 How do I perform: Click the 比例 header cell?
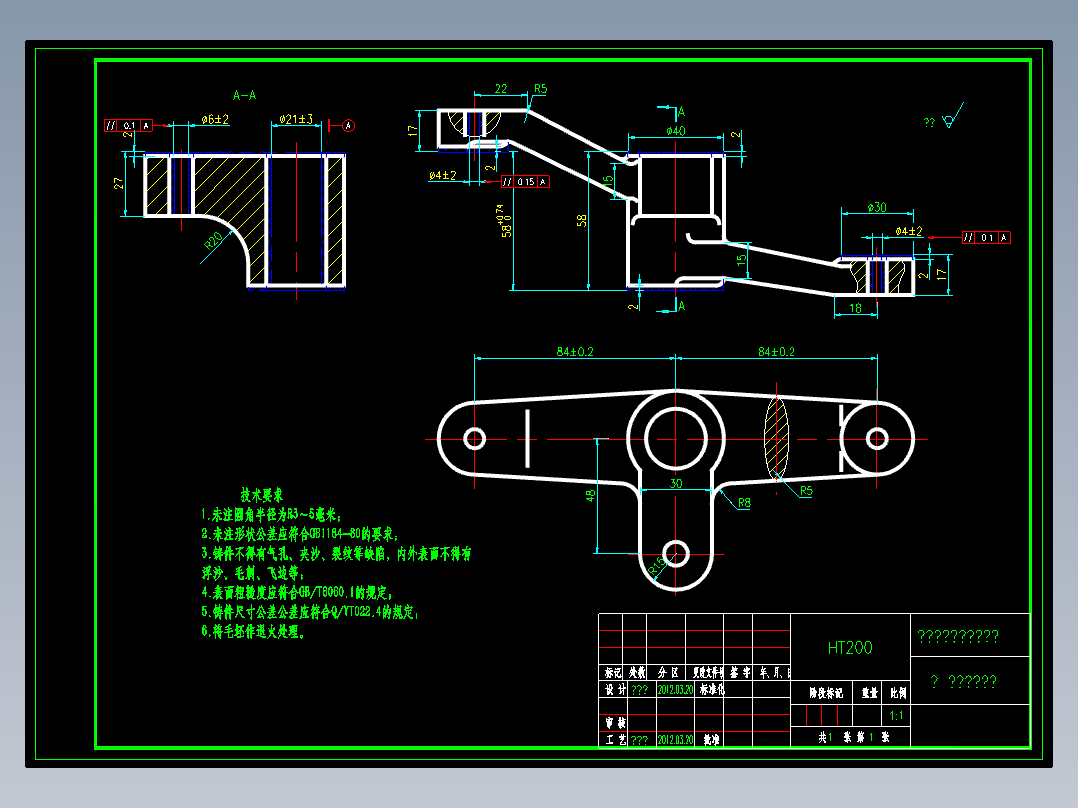click(898, 693)
